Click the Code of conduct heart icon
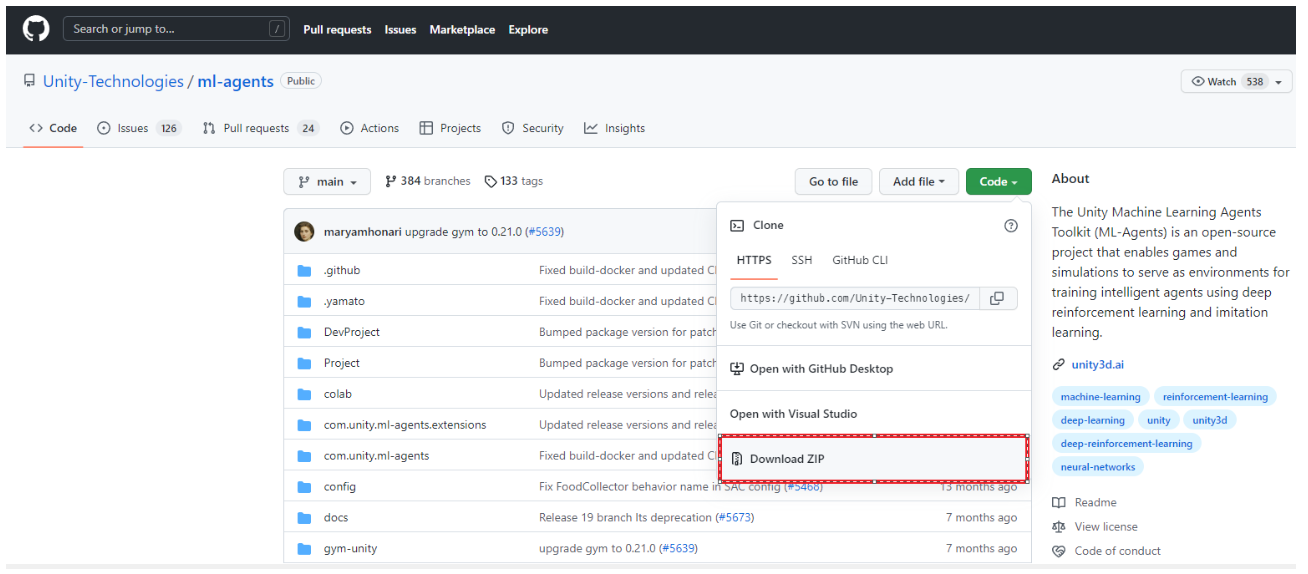 (x=1059, y=551)
